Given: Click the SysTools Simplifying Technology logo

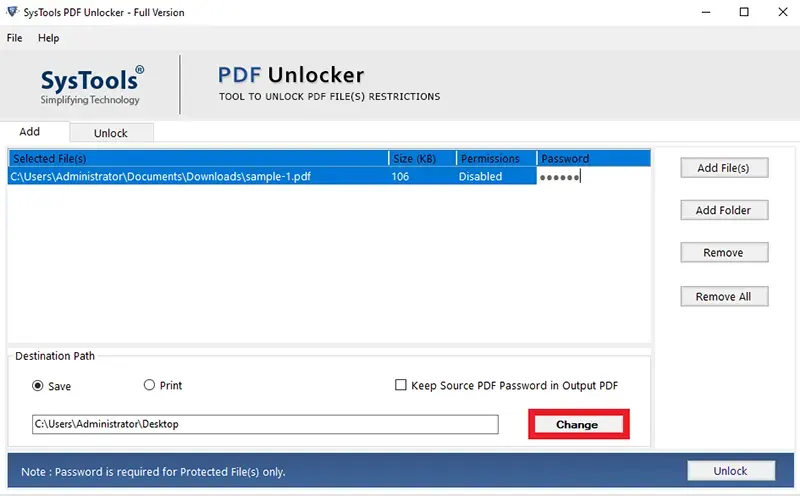Looking at the screenshot, I should click(91, 85).
